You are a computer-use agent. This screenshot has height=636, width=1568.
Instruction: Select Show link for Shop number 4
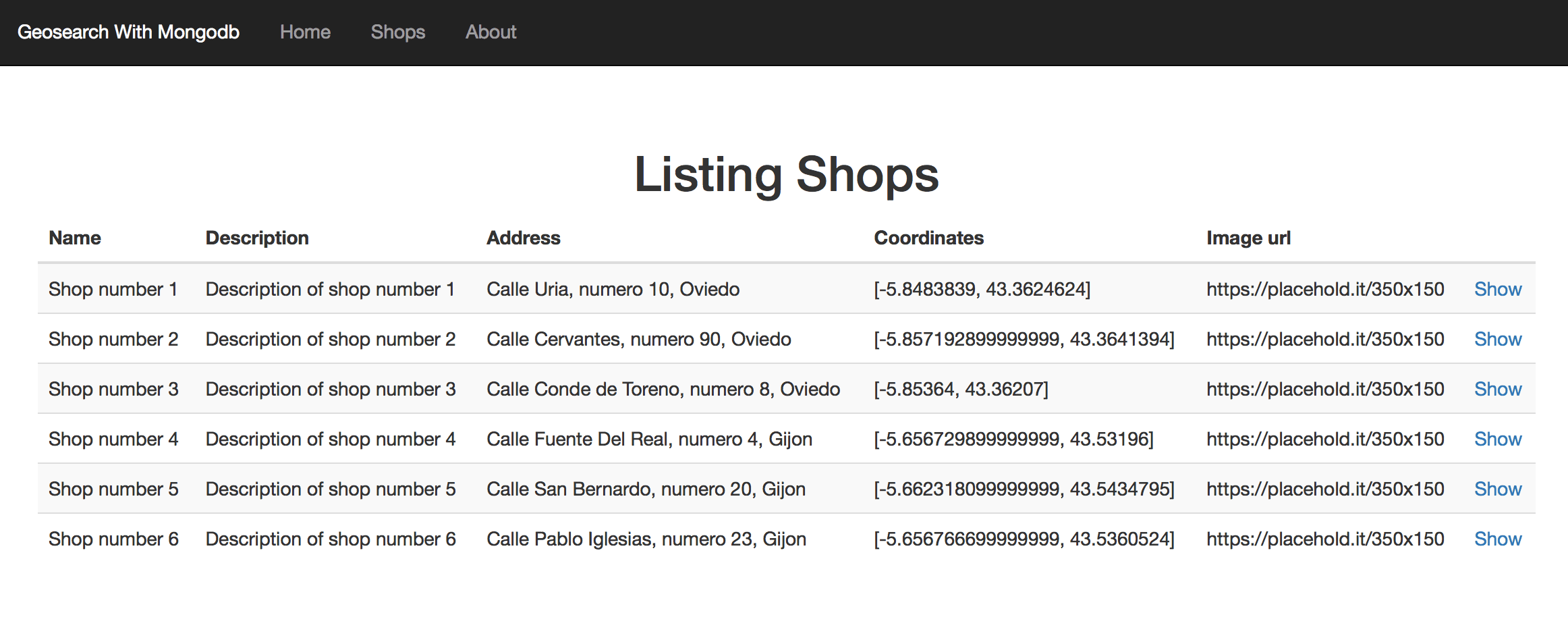(x=1497, y=439)
